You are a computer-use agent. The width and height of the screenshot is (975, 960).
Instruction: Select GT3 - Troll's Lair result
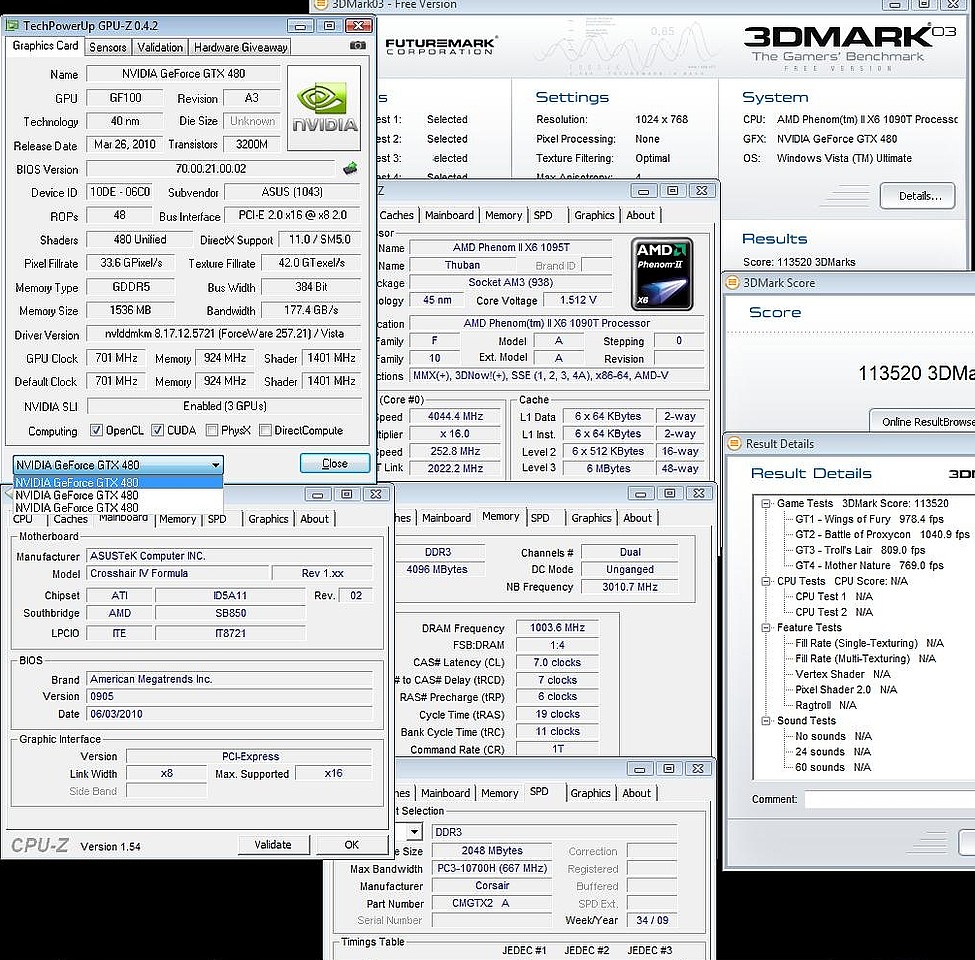860,550
